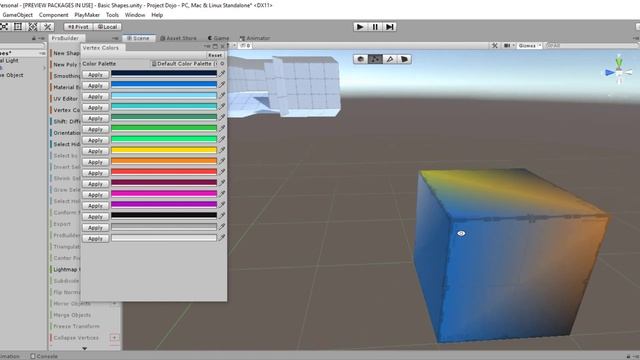Apply the dark navy vertex color

coord(95,75)
